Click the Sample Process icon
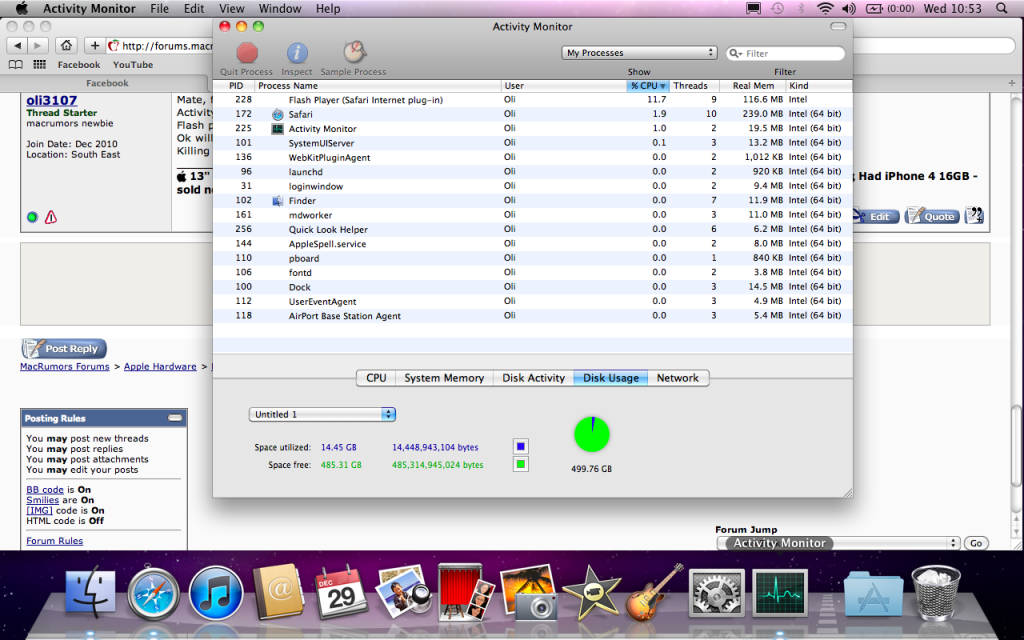The image size is (1024, 640). click(354, 52)
